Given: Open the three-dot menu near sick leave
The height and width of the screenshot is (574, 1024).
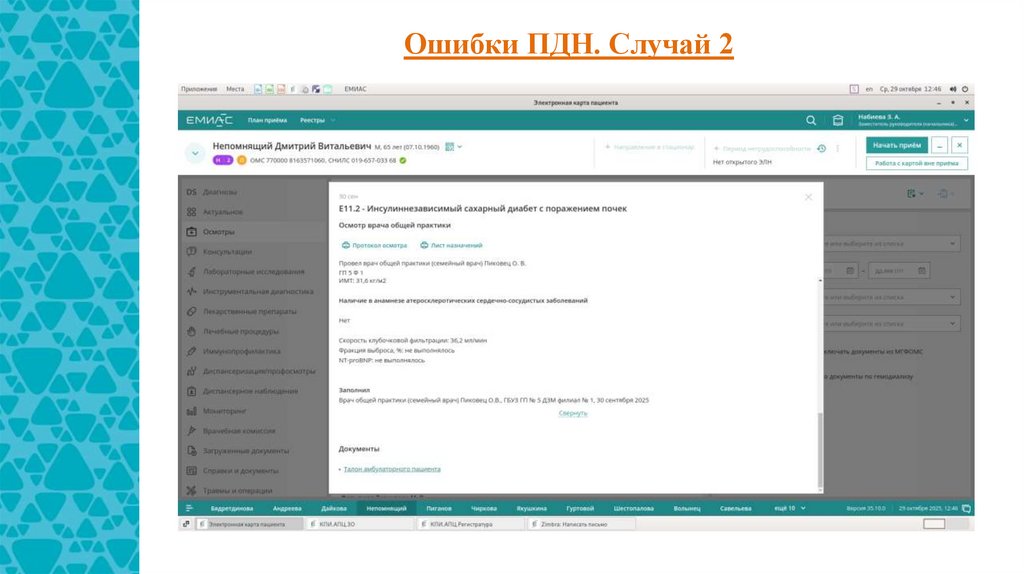Looking at the screenshot, I should [x=837, y=148].
